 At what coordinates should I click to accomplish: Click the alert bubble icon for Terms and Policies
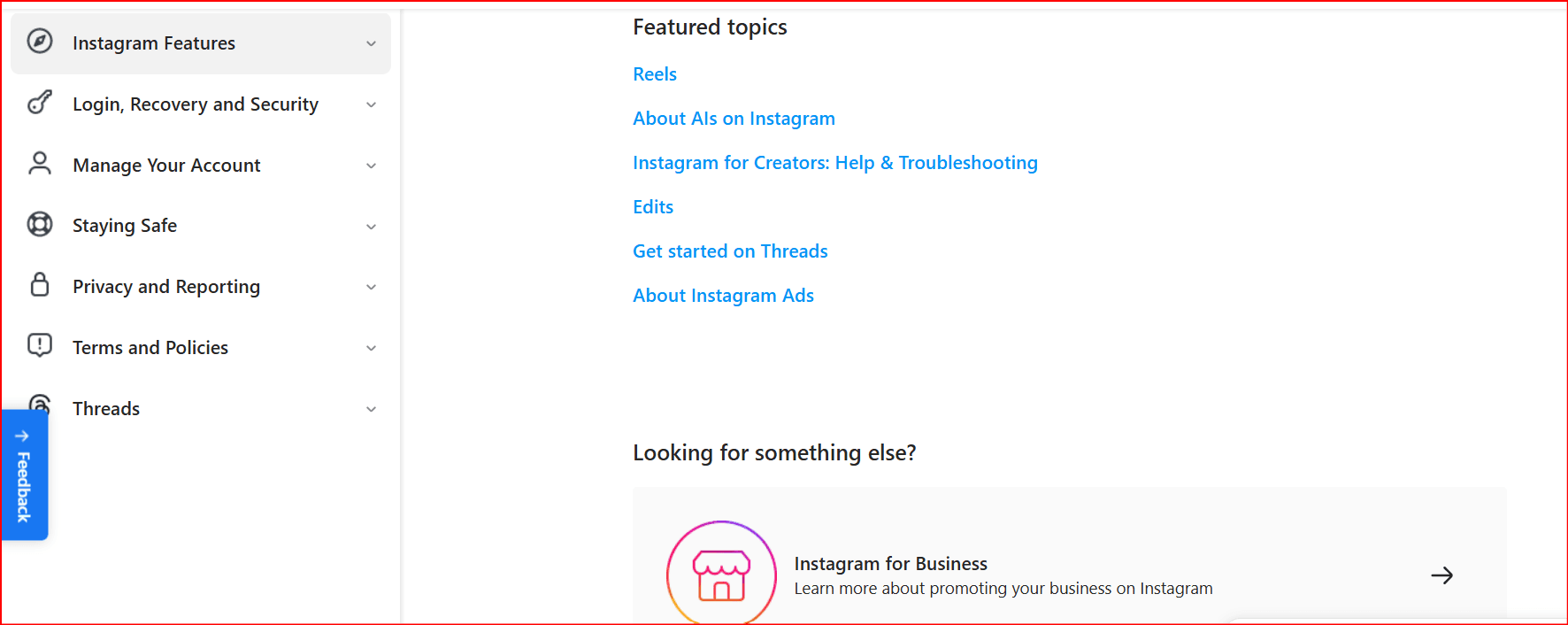pos(40,345)
